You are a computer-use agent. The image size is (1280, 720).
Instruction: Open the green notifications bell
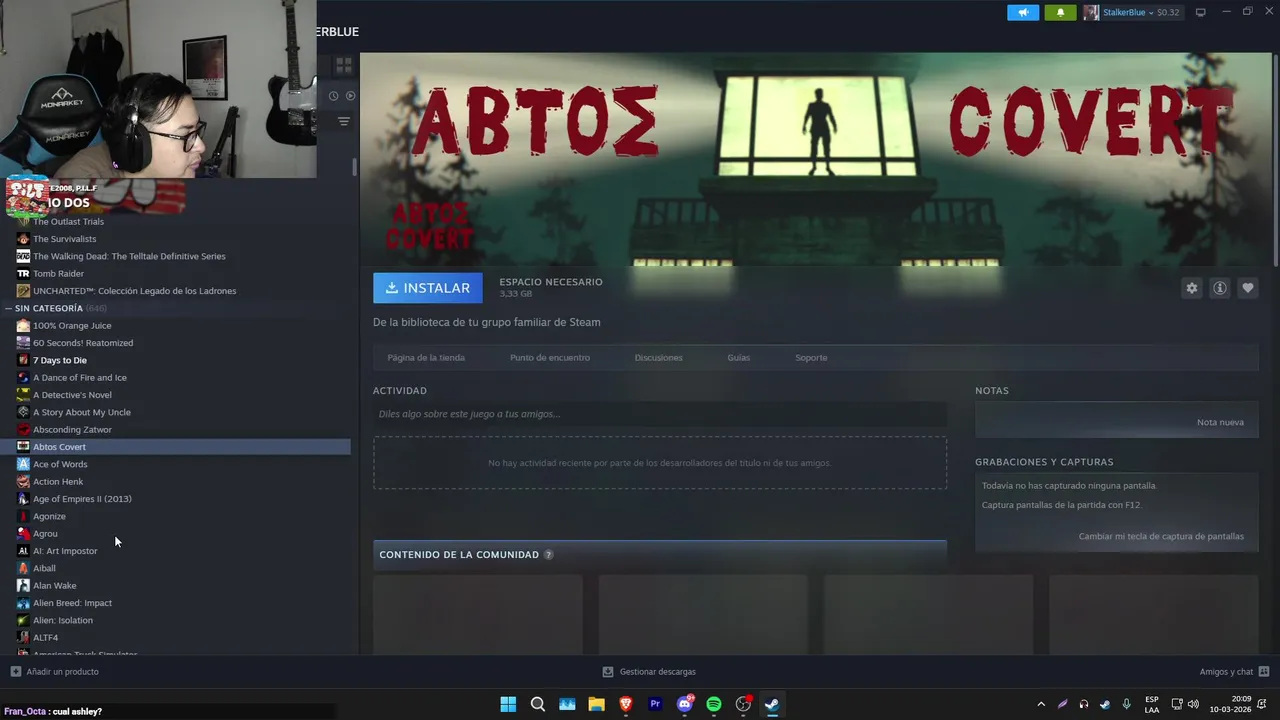(1061, 13)
